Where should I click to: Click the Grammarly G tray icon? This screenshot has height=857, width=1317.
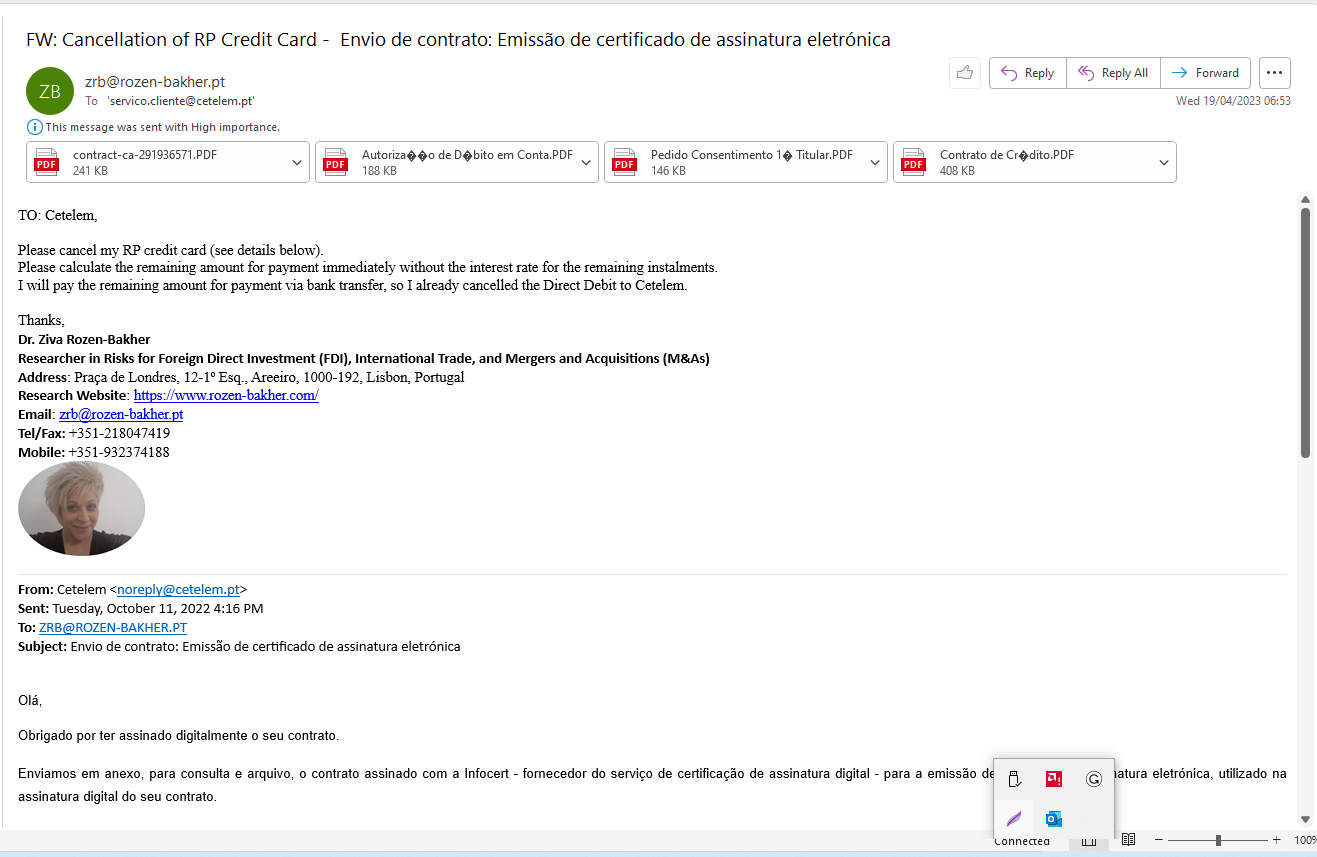(x=1093, y=779)
